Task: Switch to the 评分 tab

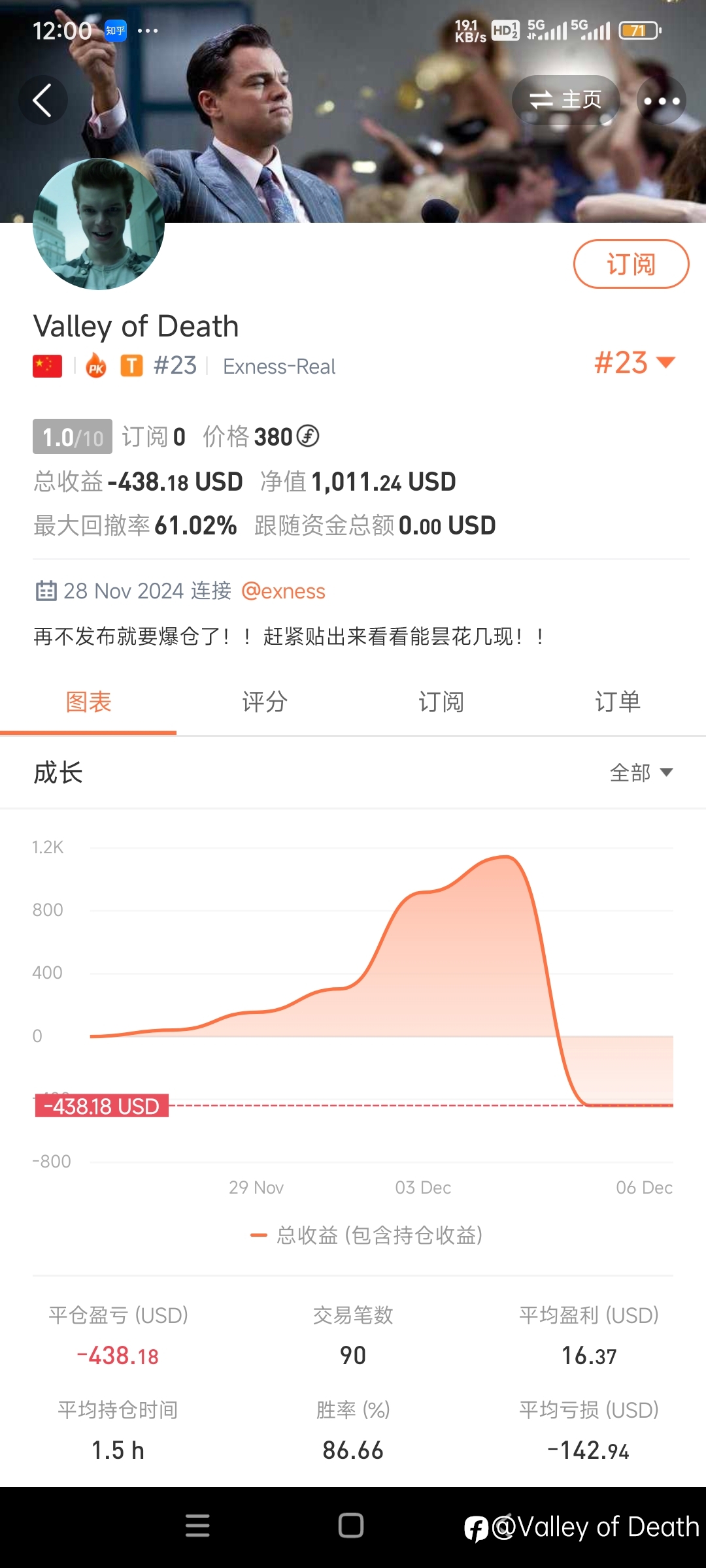Action: pyautogui.click(x=265, y=702)
